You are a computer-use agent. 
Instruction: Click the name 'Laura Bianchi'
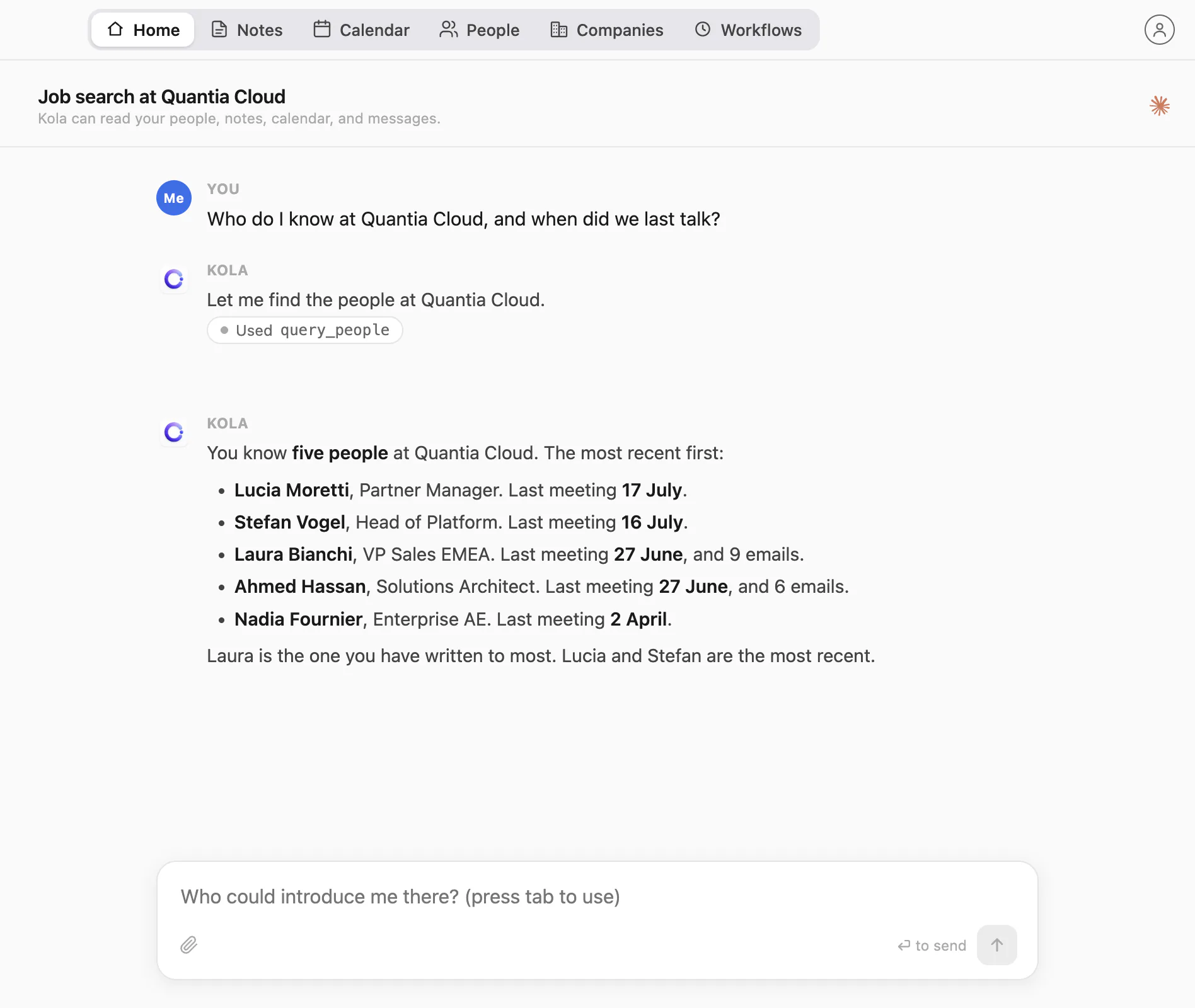[294, 554]
